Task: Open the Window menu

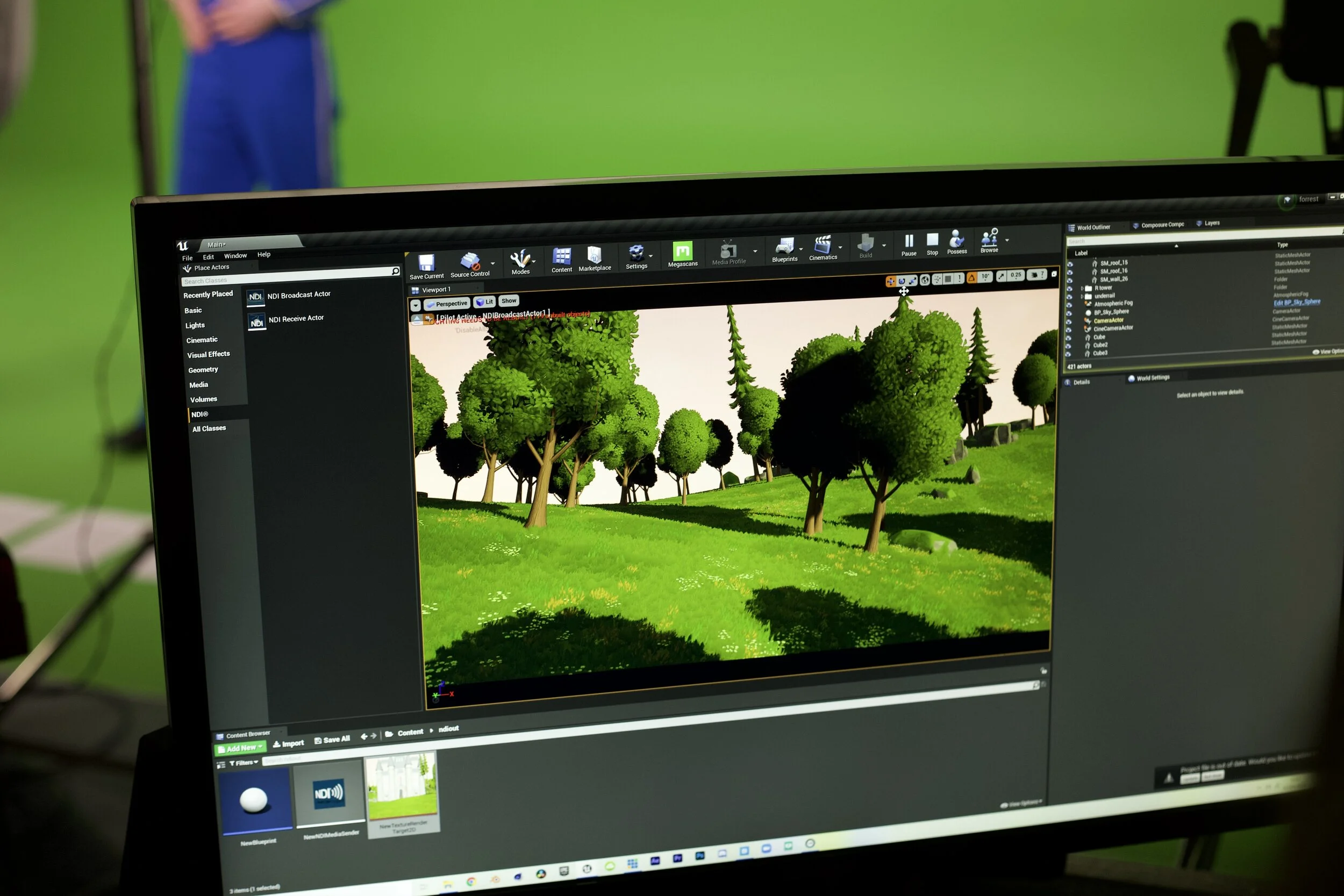Action: point(235,255)
